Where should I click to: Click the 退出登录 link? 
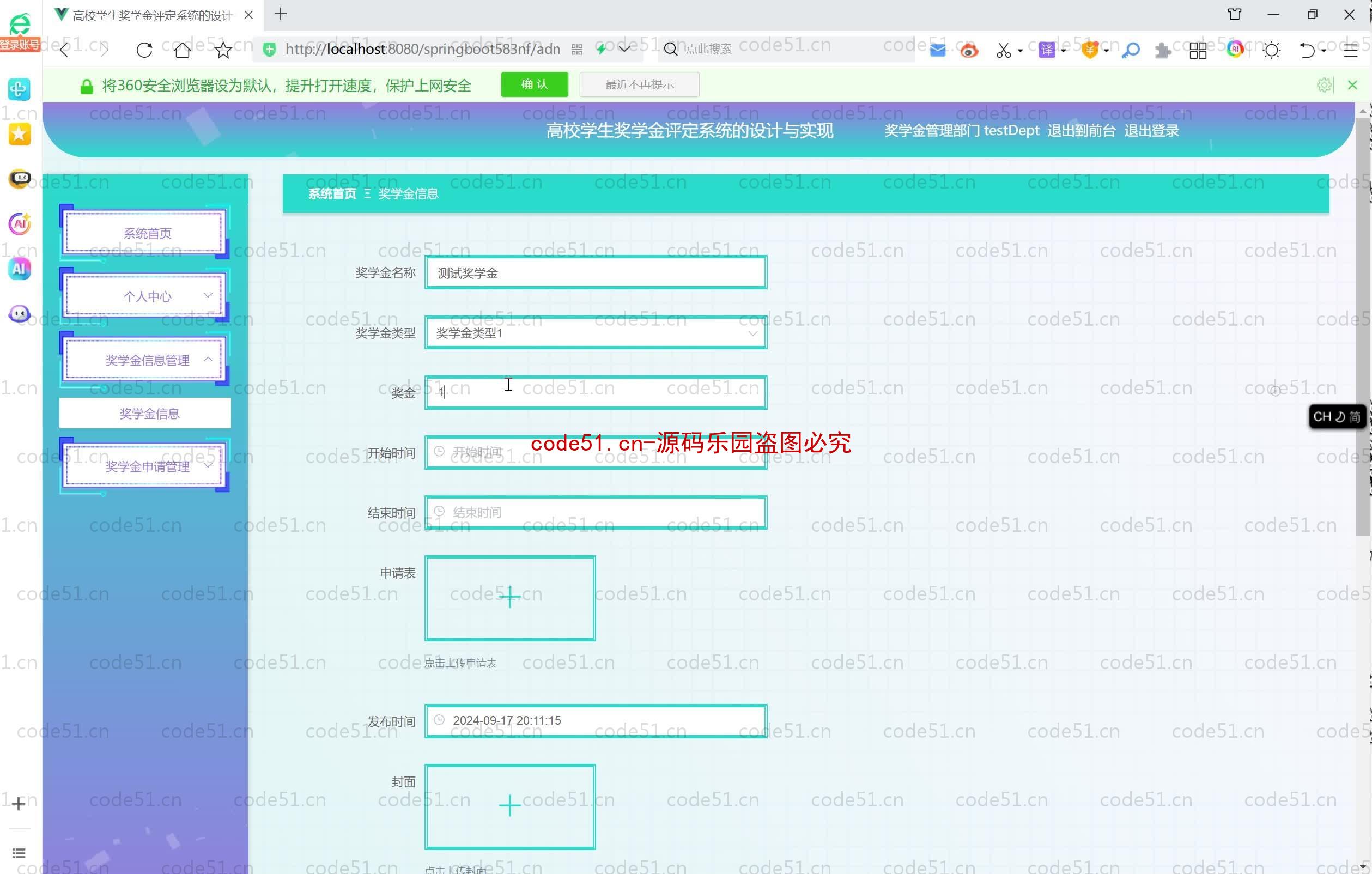point(1151,131)
